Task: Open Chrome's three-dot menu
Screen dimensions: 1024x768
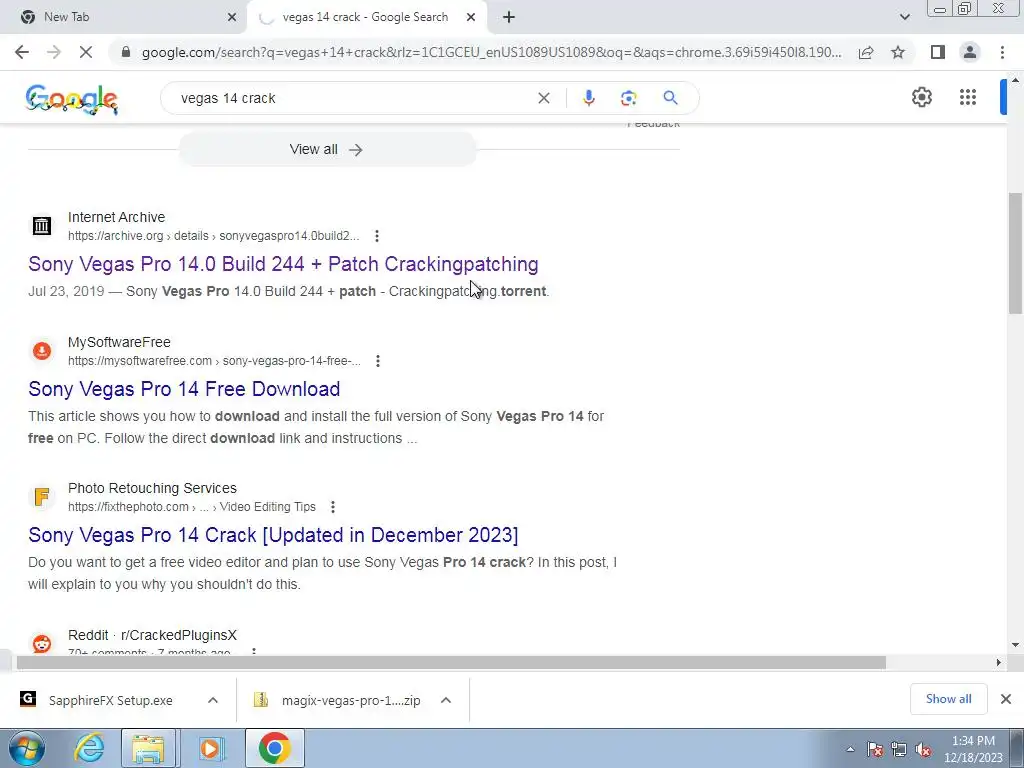Action: point(1002,52)
